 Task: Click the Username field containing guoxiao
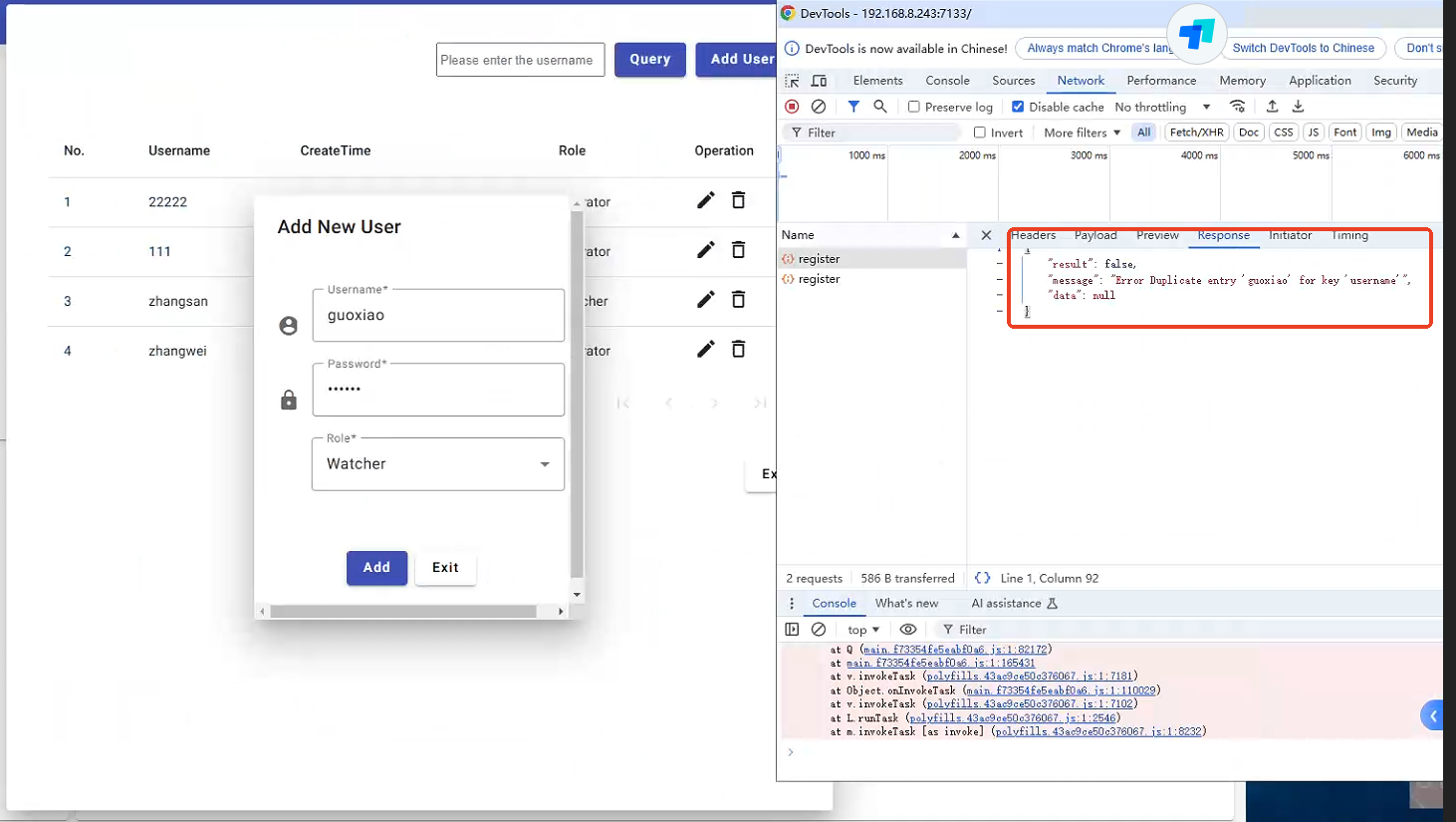click(x=438, y=315)
